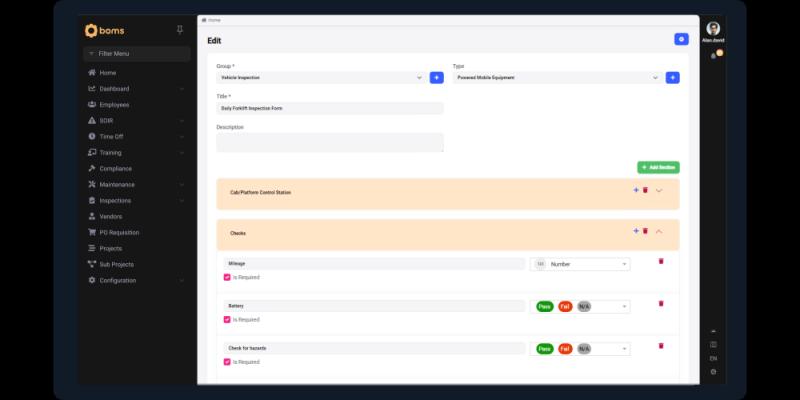Click into the Description text area
The width and height of the screenshot is (800, 400).
tap(329, 143)
